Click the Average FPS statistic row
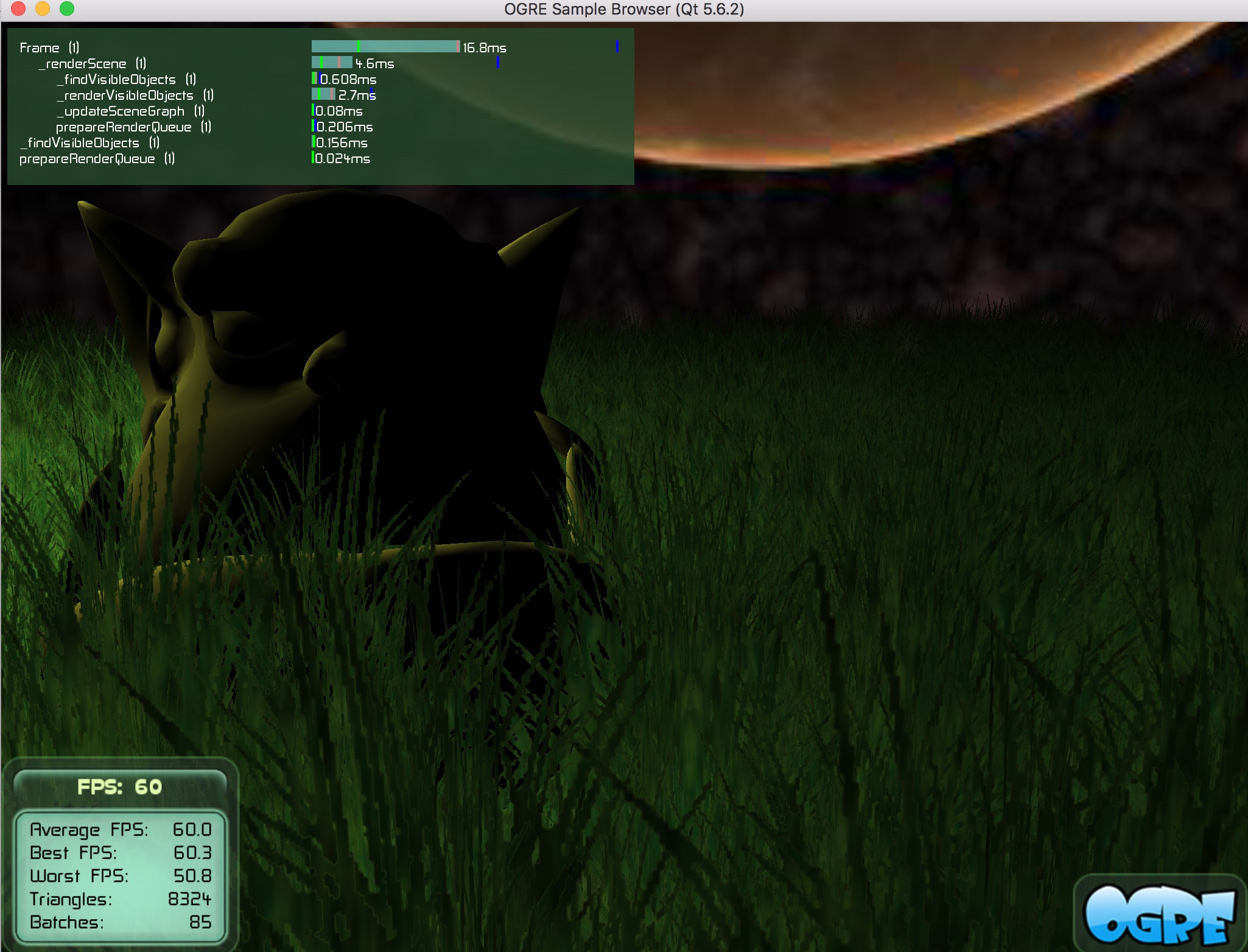Screen dimensions: 1248x952 point(120,830)
